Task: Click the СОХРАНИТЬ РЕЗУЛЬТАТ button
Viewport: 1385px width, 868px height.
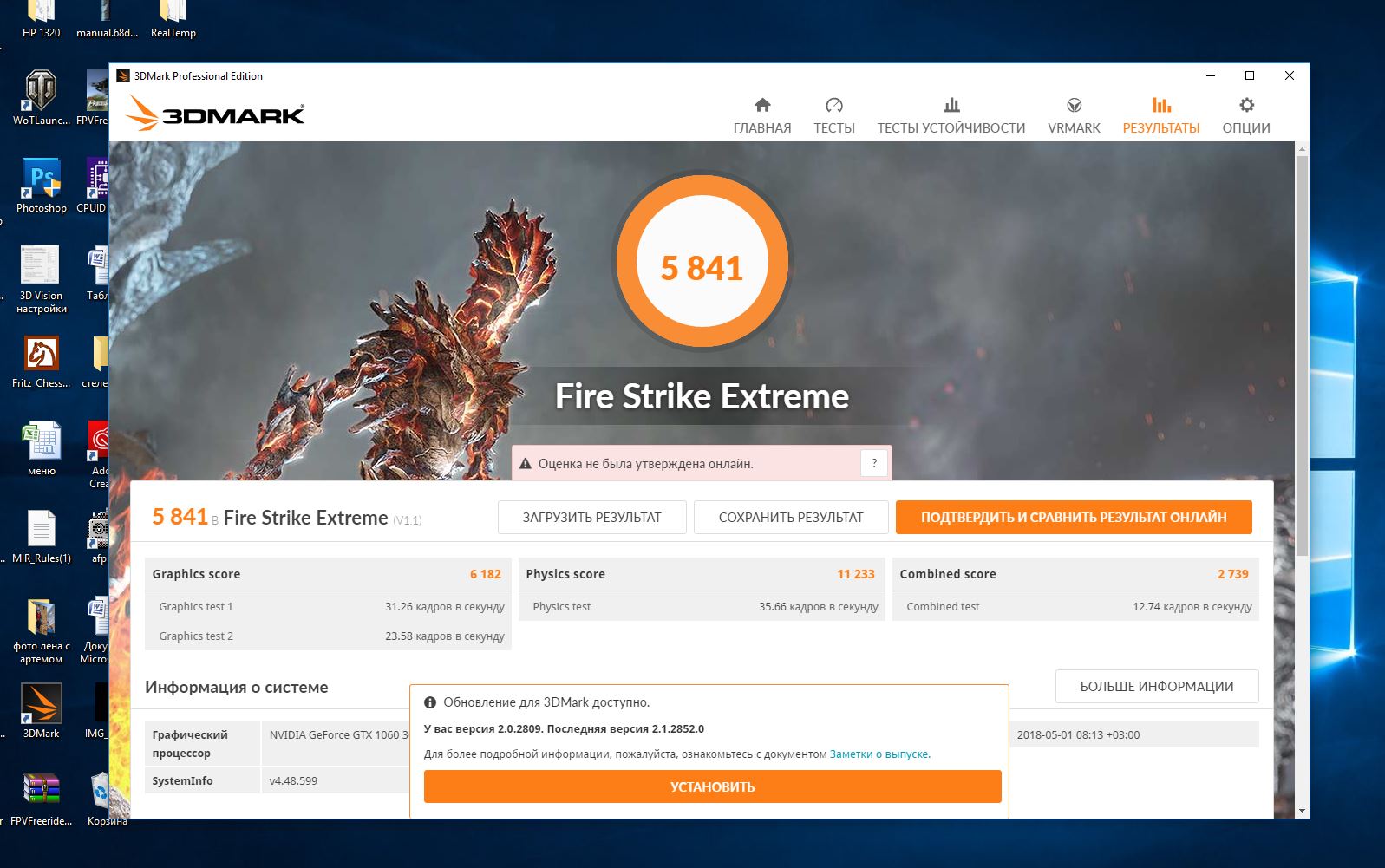Action: click(791, 517)
